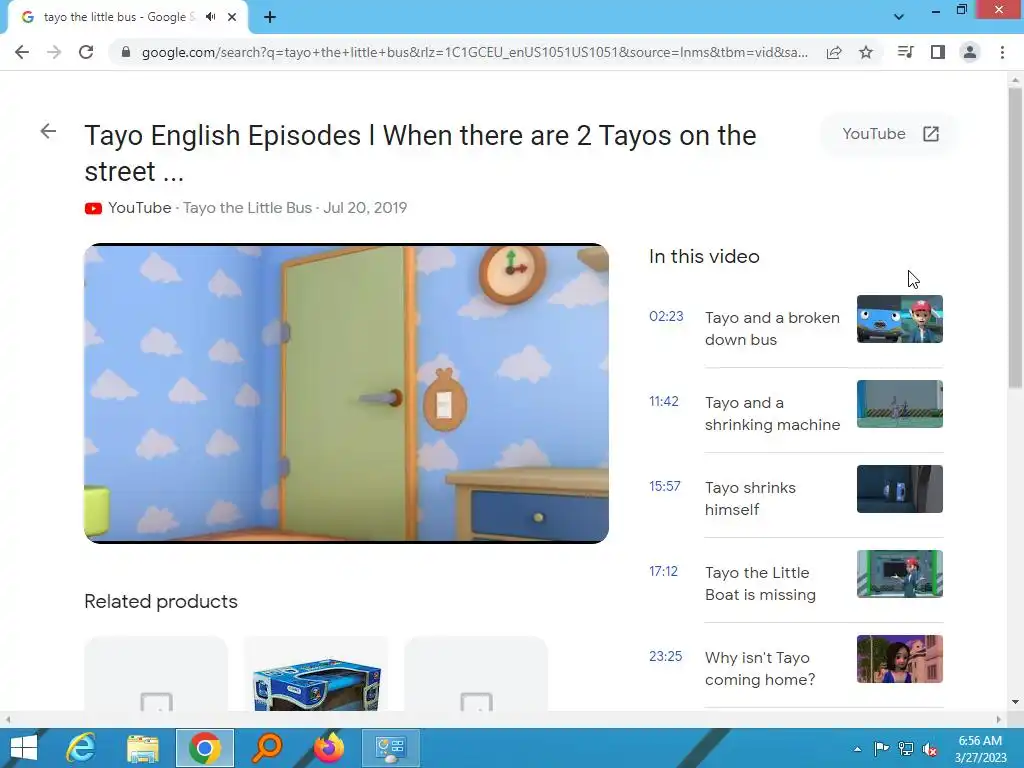The image size is (1024, 768).
Task: Open video on YouTube button
Action: click(890, 134)
